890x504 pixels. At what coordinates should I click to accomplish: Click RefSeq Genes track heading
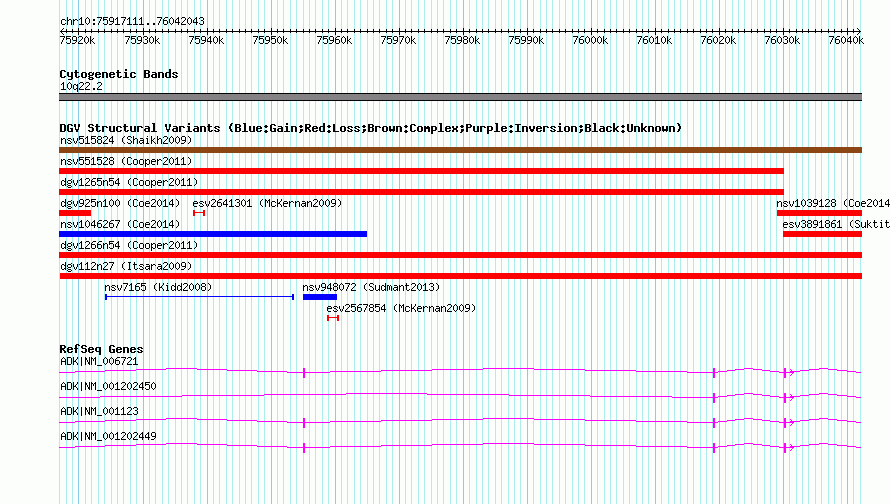coord(101,349)
